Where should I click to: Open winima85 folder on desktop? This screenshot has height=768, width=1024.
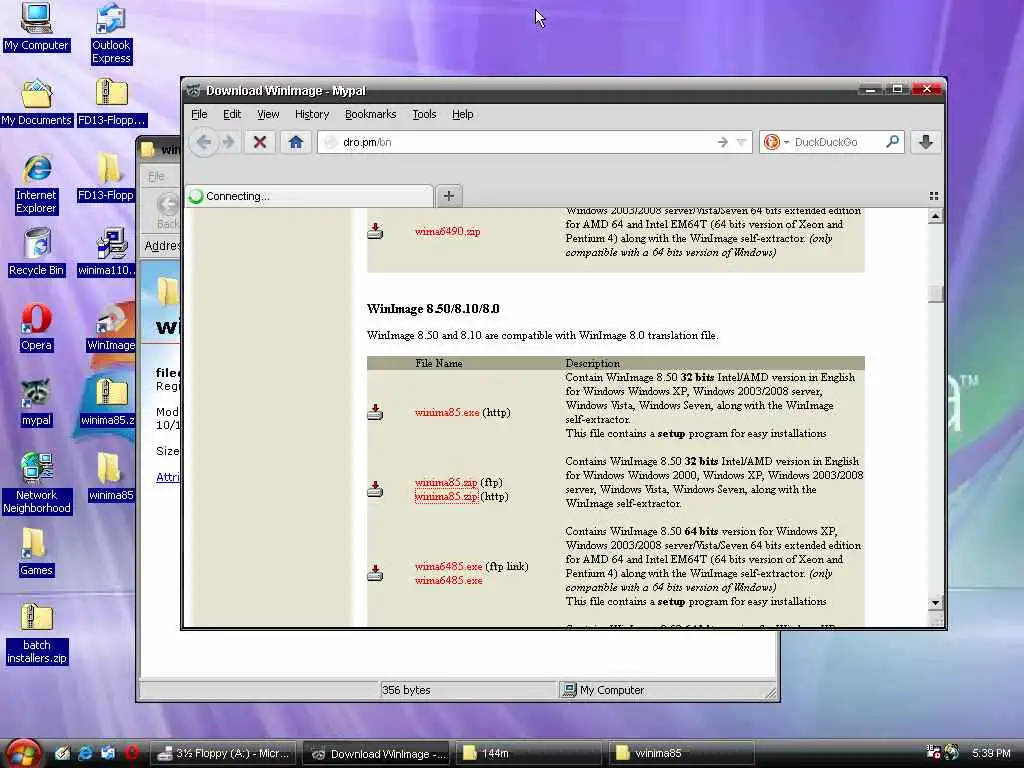110,478
